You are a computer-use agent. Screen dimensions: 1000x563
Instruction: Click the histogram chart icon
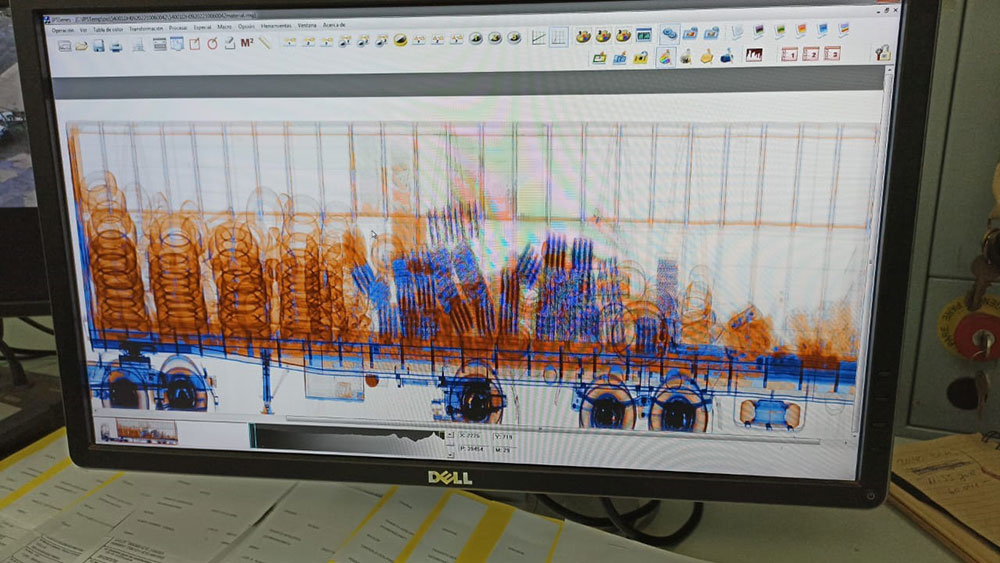tap(754, 55)
